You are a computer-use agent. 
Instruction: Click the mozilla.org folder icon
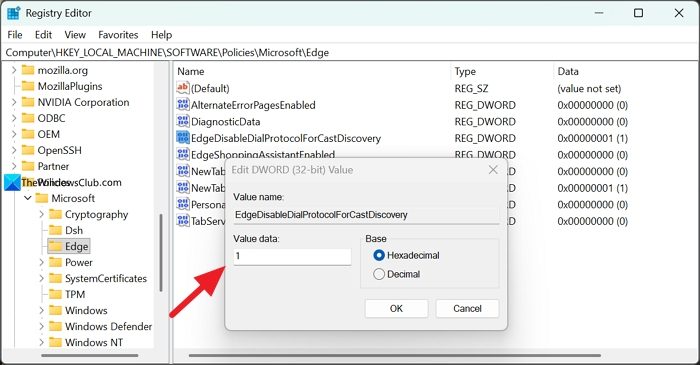click(x=28, y=70)
